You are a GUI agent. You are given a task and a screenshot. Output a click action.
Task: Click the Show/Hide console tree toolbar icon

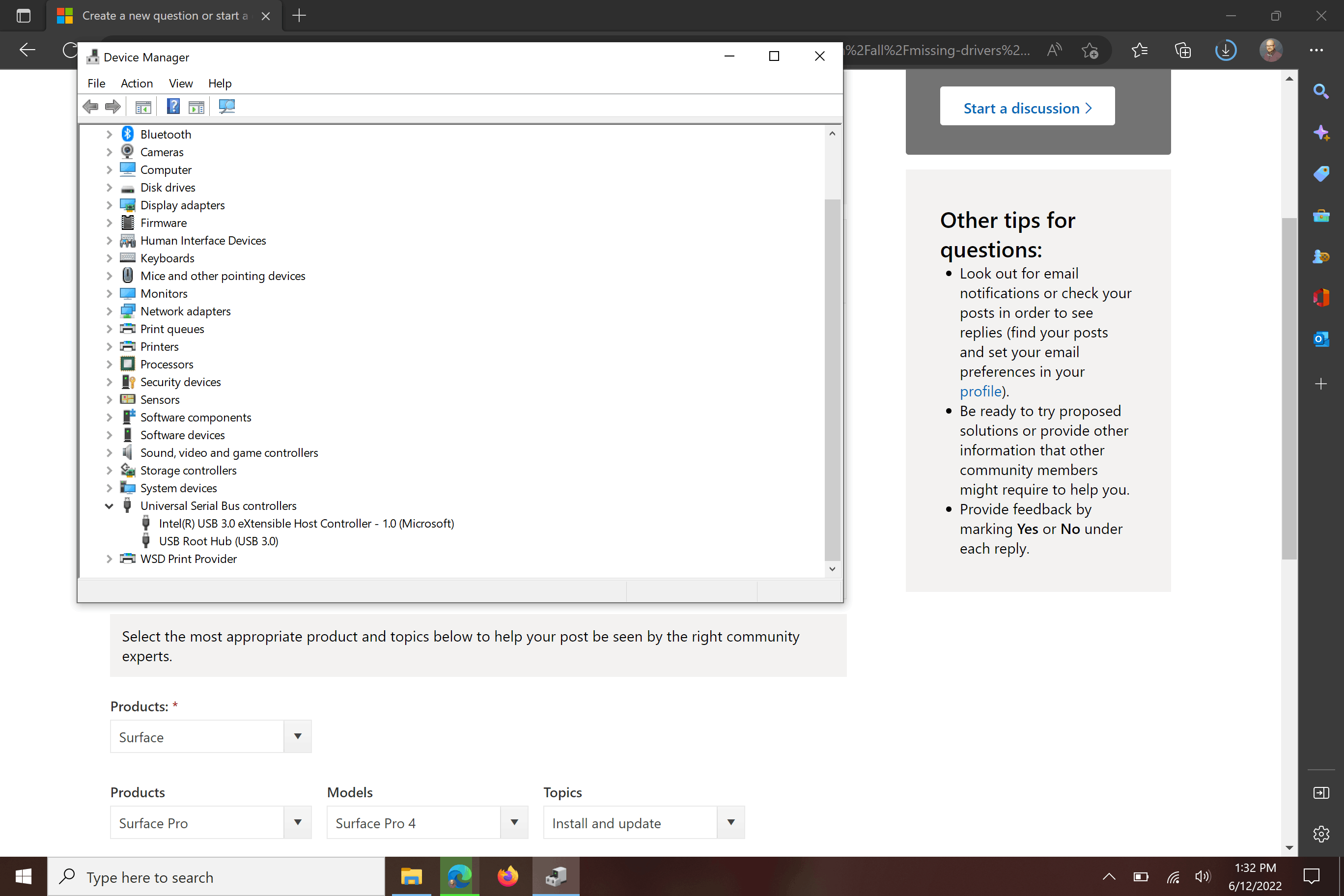(143, 106)
